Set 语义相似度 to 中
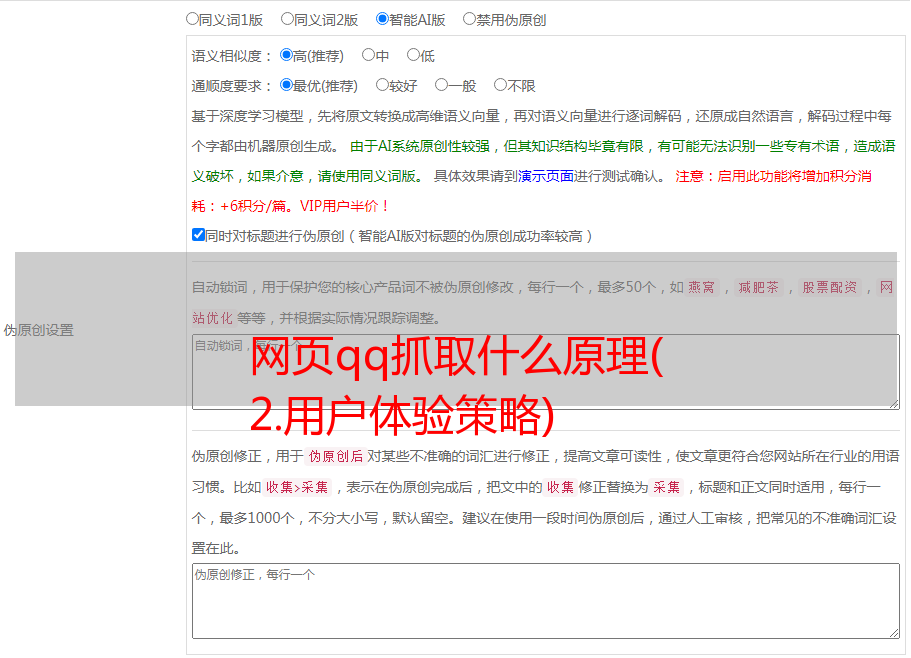This screenshot has height=658, width=911. pyautogui.click(x=368, y=55)
